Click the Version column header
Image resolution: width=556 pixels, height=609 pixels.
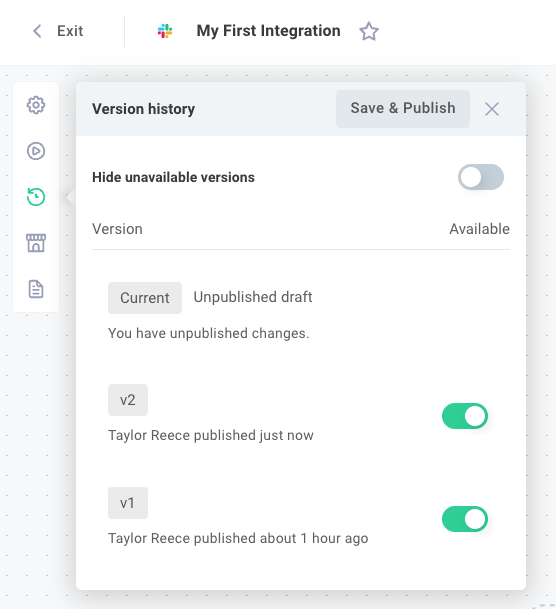(x=117, y=229)
